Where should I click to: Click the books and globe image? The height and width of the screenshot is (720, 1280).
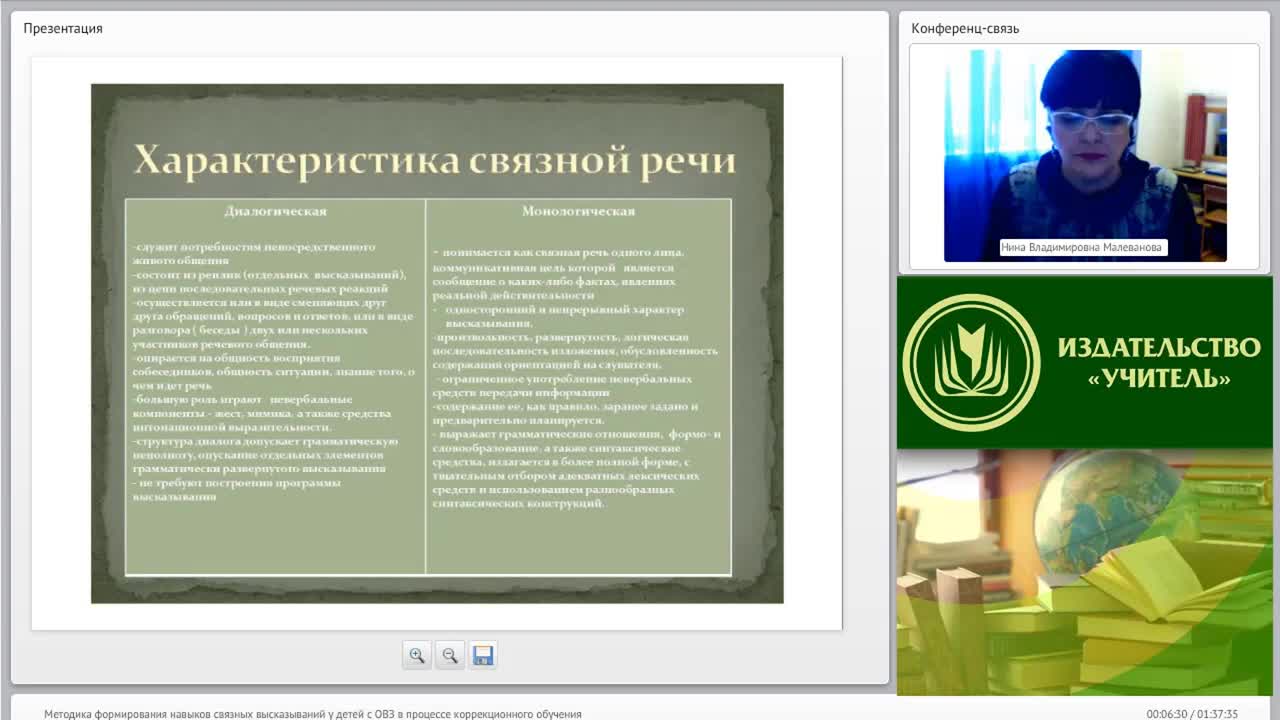[1085, 572]
